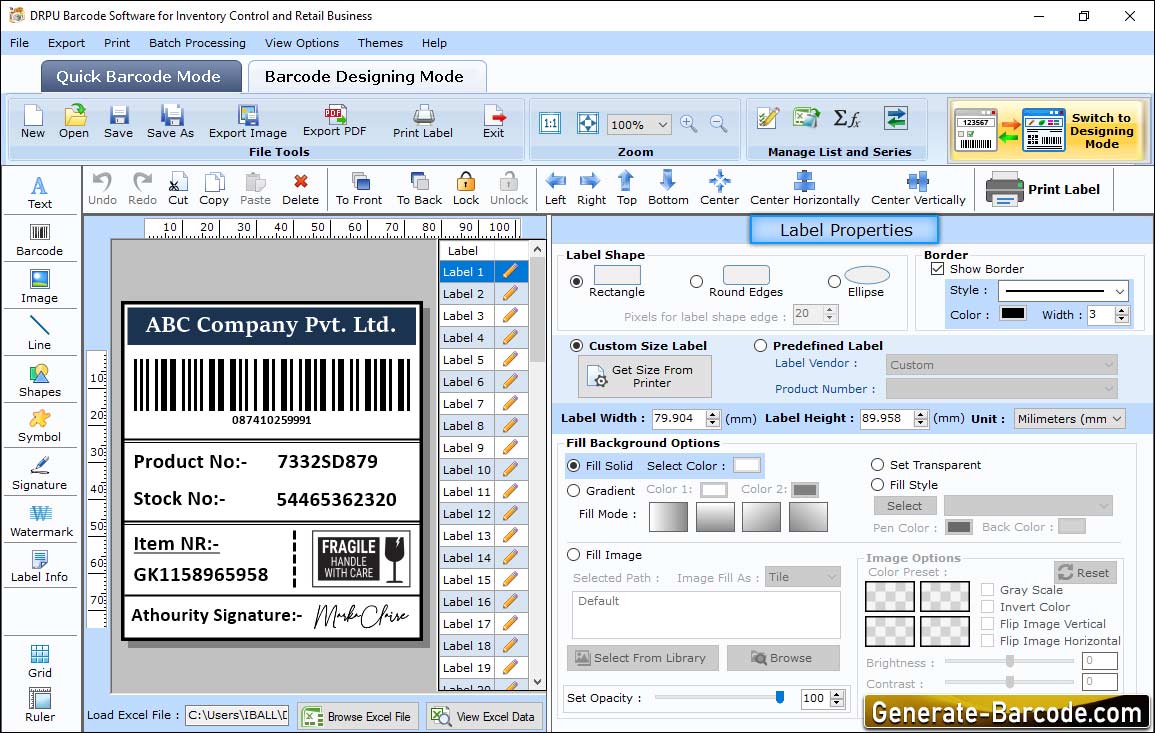Select the Round Edges label shape radio
The width and height of the screenshot is (1155, 733).
[696, 281]
